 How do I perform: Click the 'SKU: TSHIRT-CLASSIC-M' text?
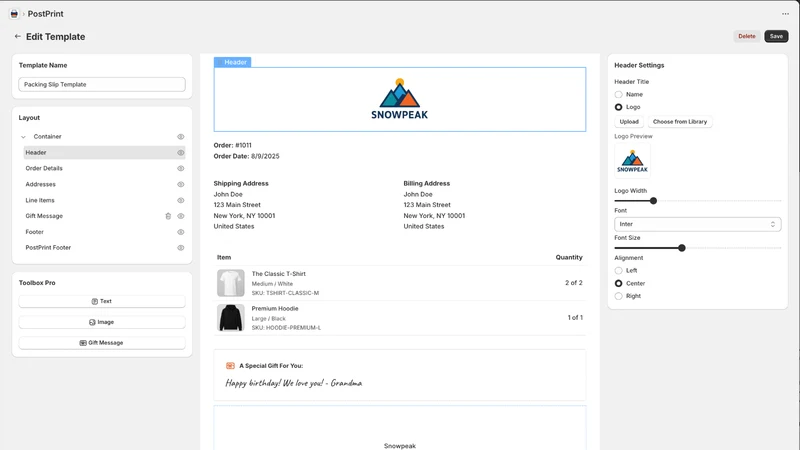click(x=285, y=293)
